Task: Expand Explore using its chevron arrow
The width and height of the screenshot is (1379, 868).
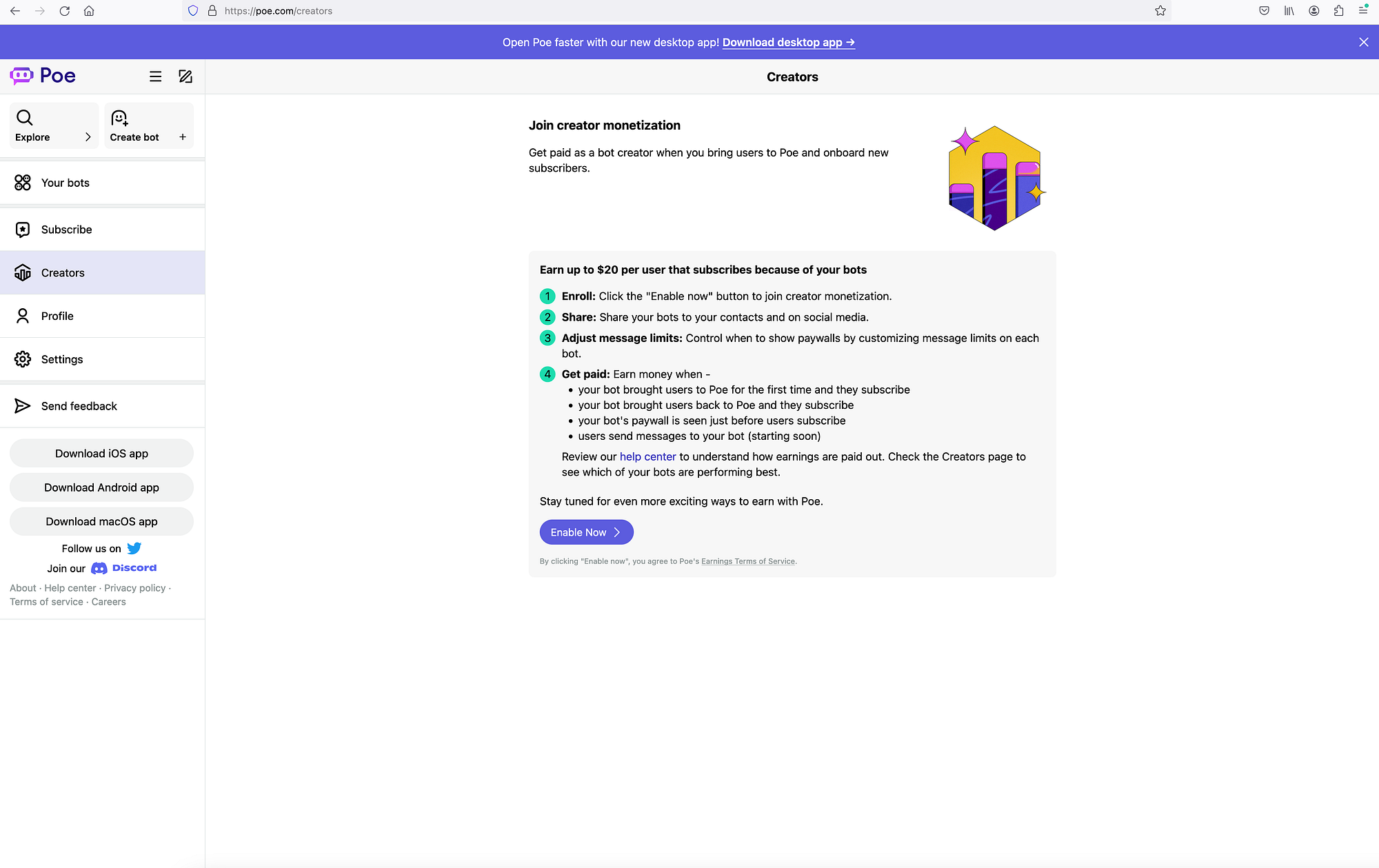Action: point(88,137)
